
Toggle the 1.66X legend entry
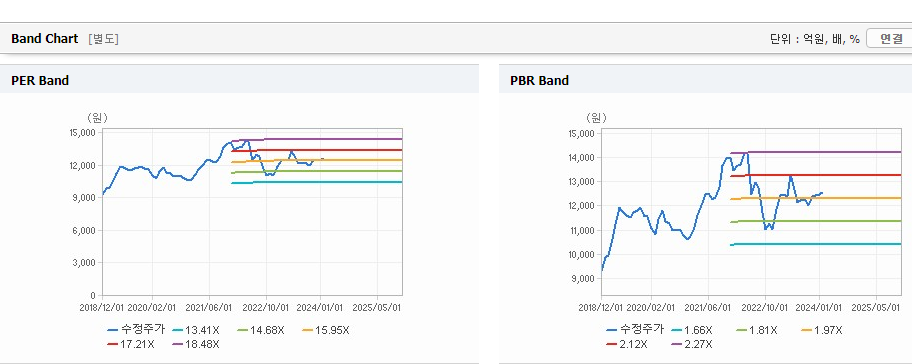[692, 330]
